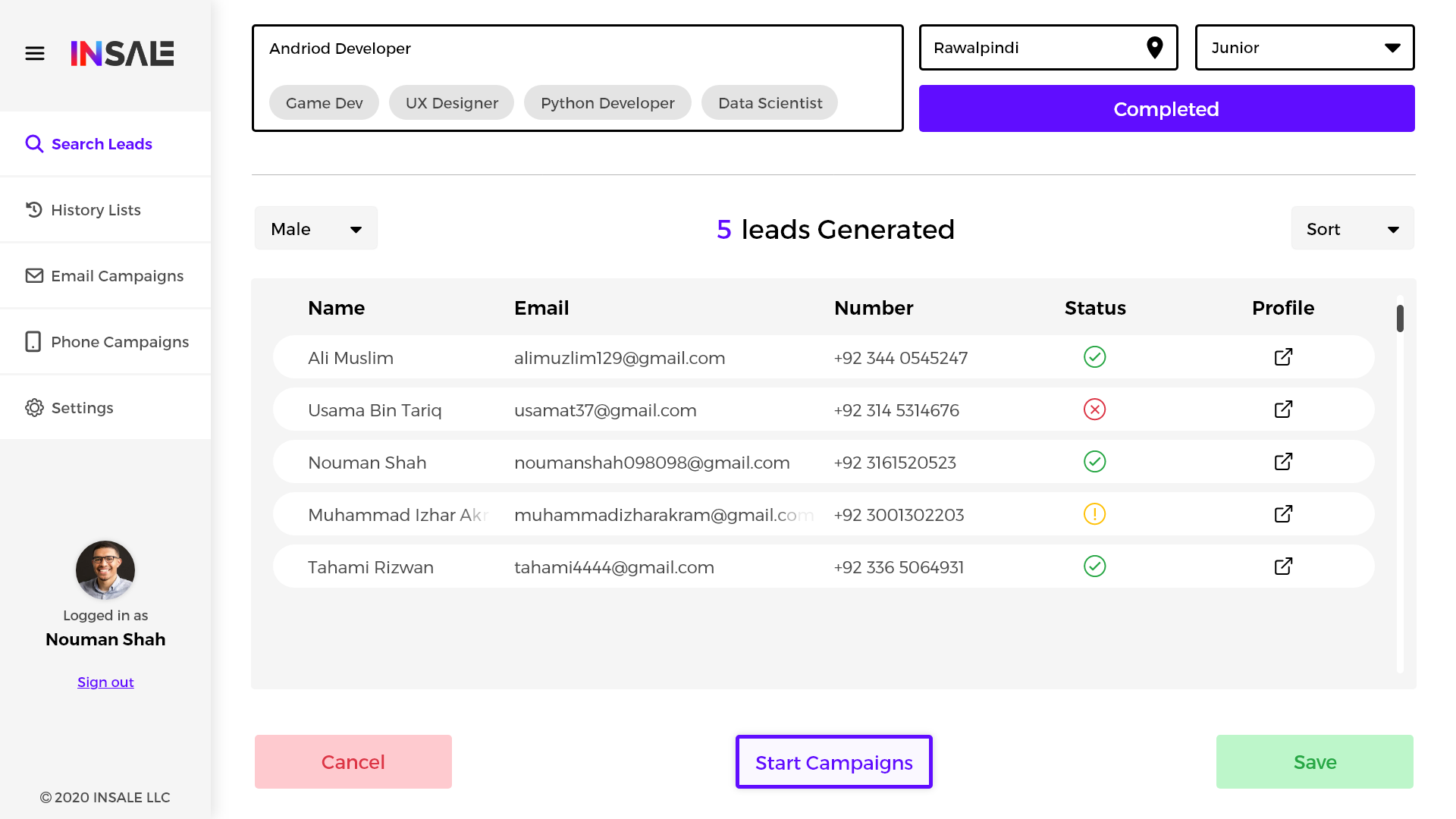Click the Cancel button
Image resolution: width=1456 pixels, height=819 pixels.
(x=353, y=762)
